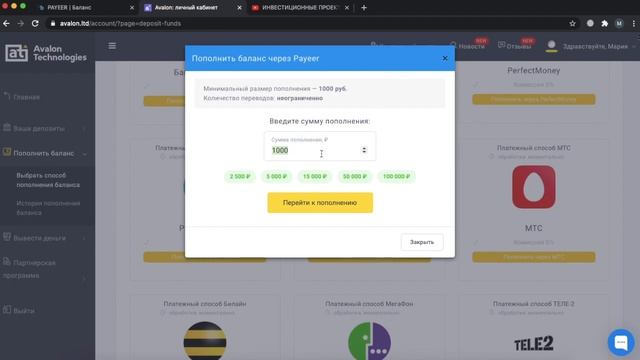
Task: Click the PerfectMoney card title
Action: [x=533, y=71]
